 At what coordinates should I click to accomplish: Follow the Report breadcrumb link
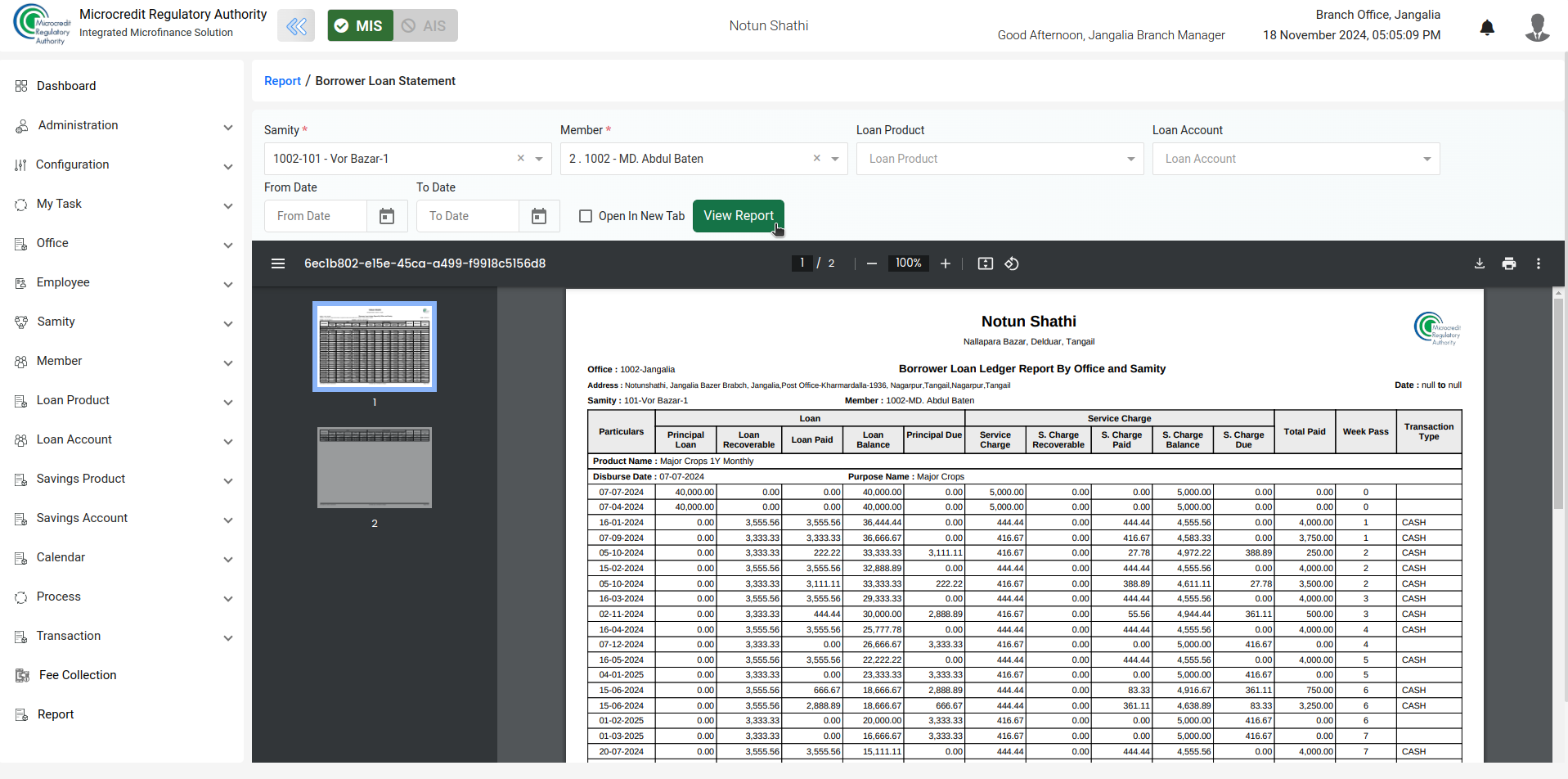tap(282, 81)
